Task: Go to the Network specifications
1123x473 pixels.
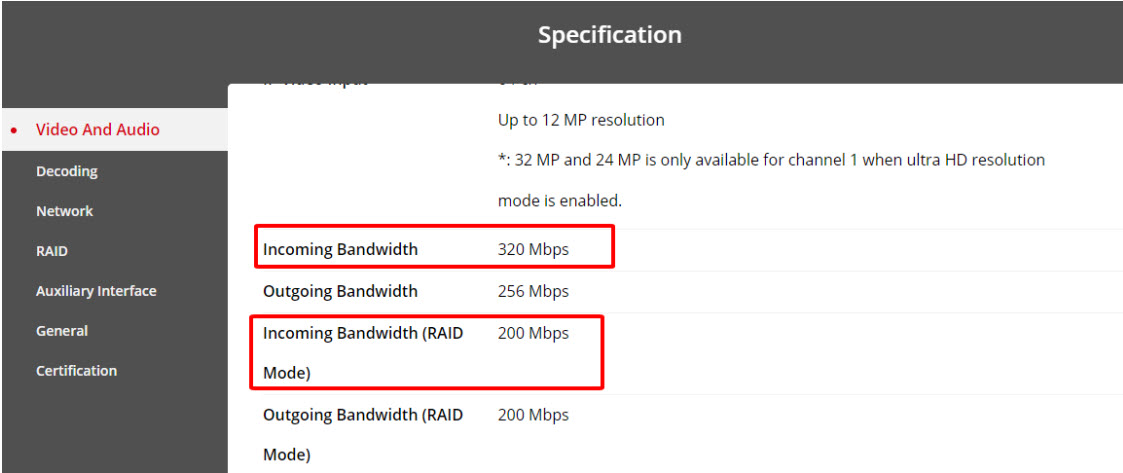Action: tap(64, 211)
